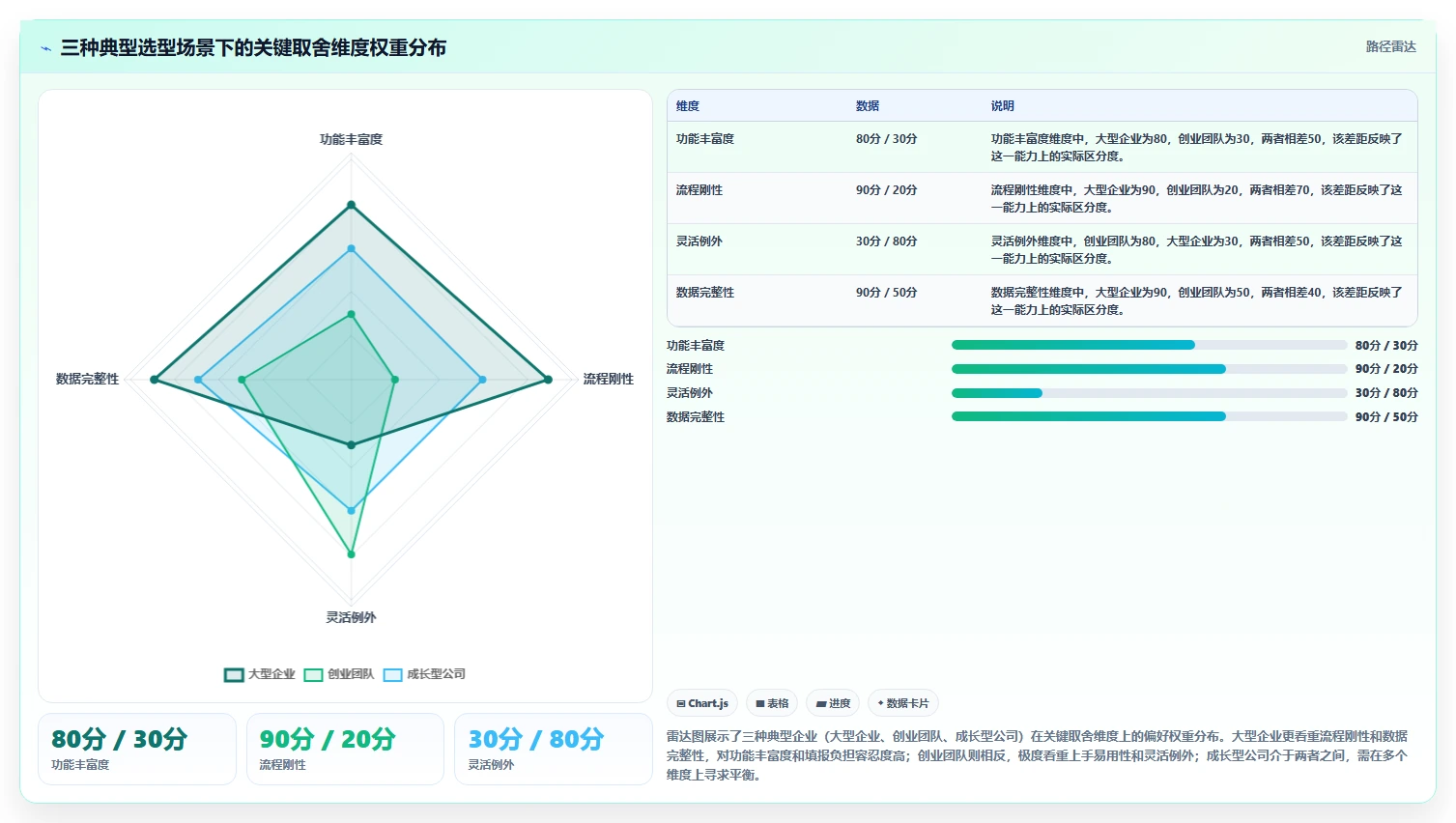Open the 30分 / 80分 灵活例外 data card
The height and width of the screenshot is (823, 1456).
553,749
